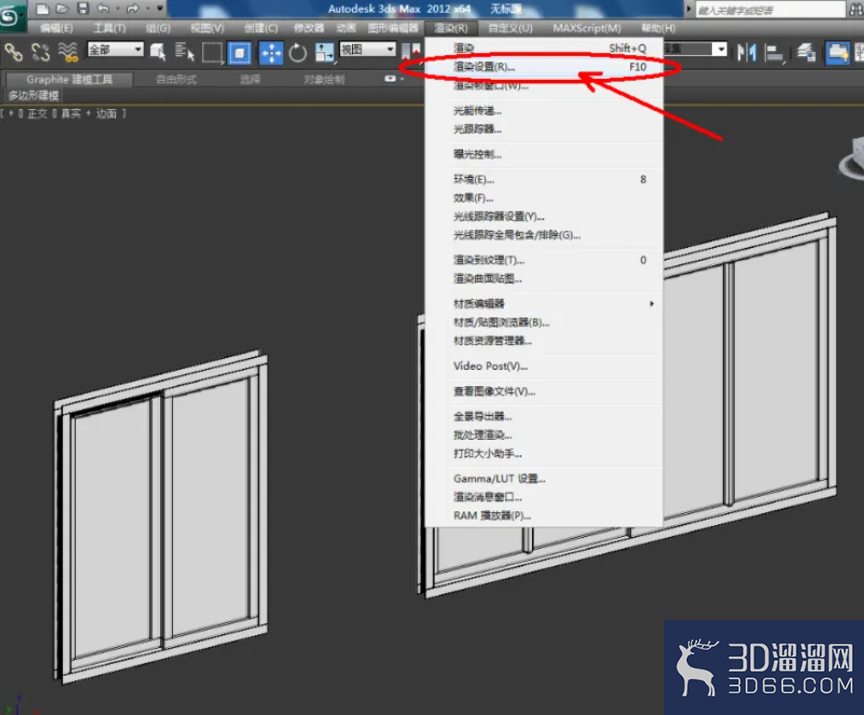Switch to the 对象绘制 tab
This screenshot has width=864, height=715.
(x=324, y=79)
